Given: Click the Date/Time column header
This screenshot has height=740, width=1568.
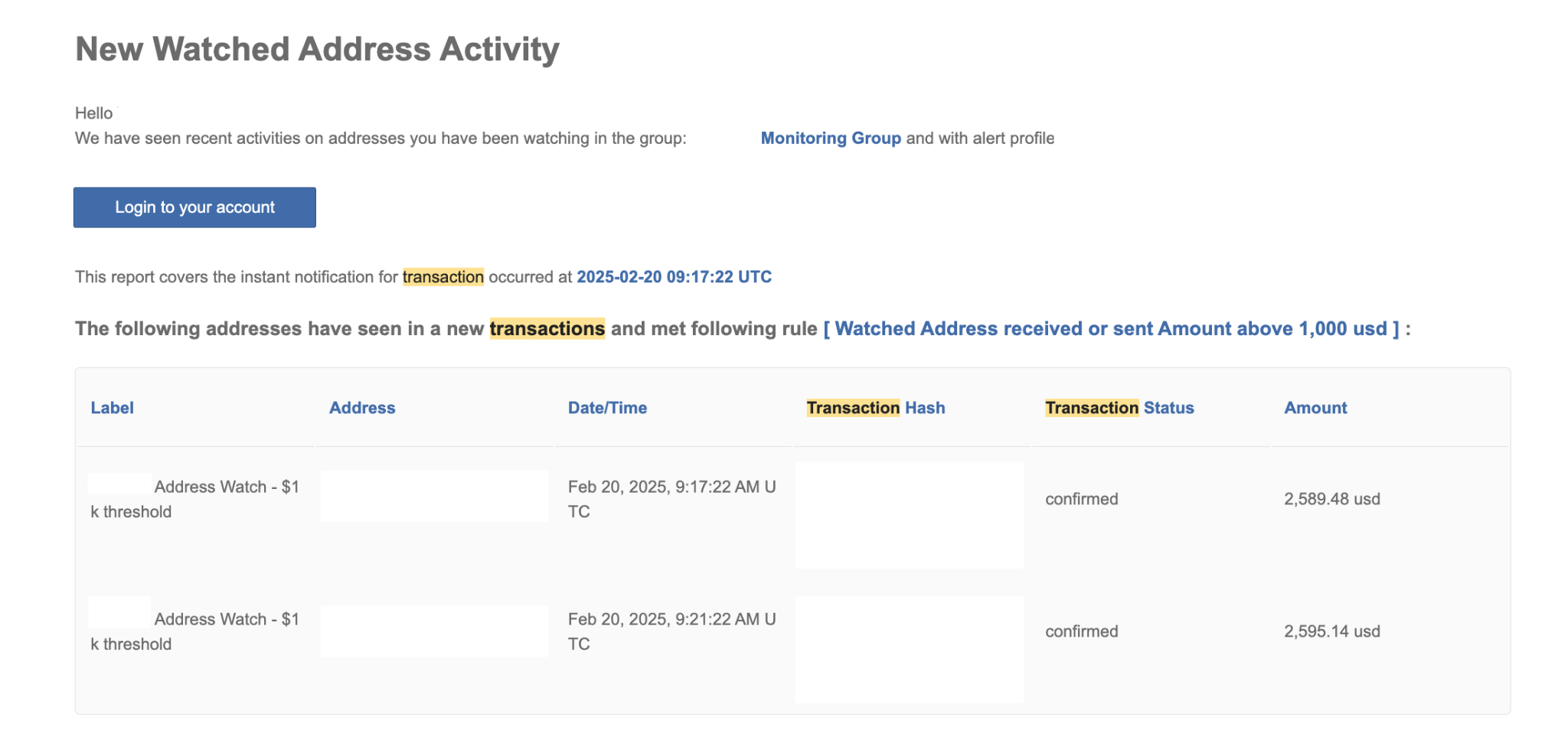Looking at the screenshot, I should (x=607, y=408).
